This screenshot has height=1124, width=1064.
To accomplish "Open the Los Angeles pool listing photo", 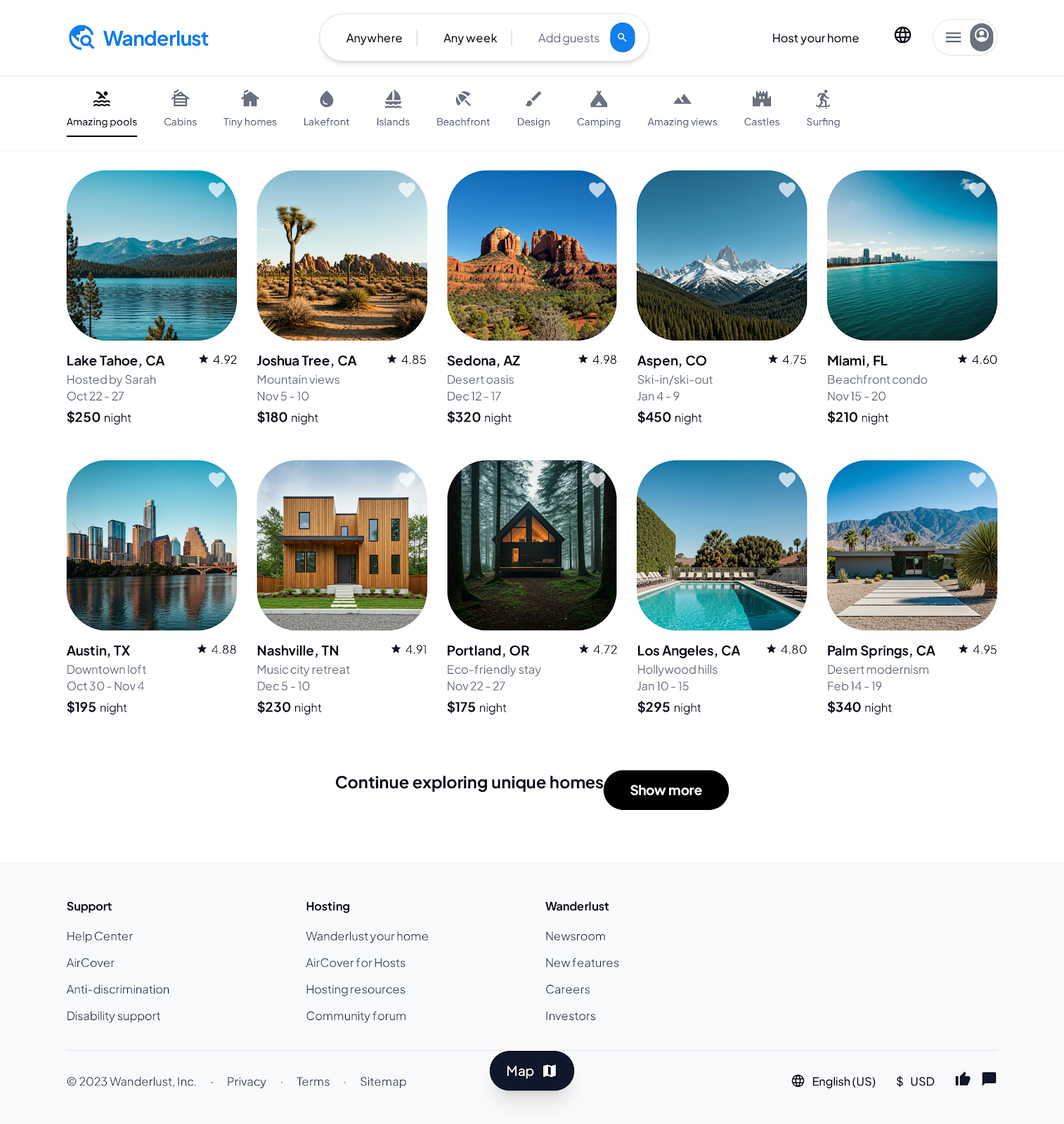I will (722, 545).
